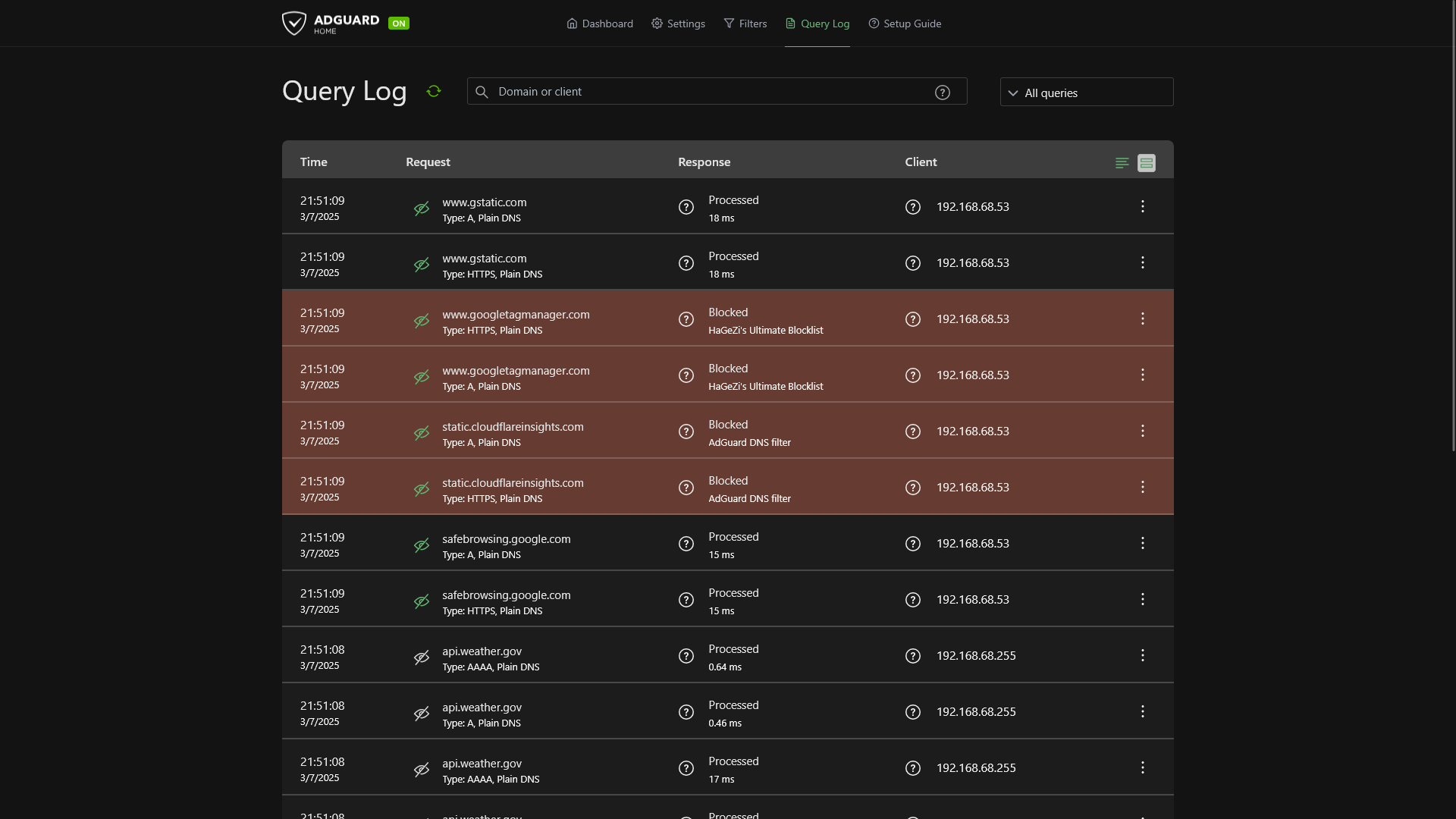
Task: Click eye icon for api.weather.gov 0.46 ms row
Action: (422, 714)
